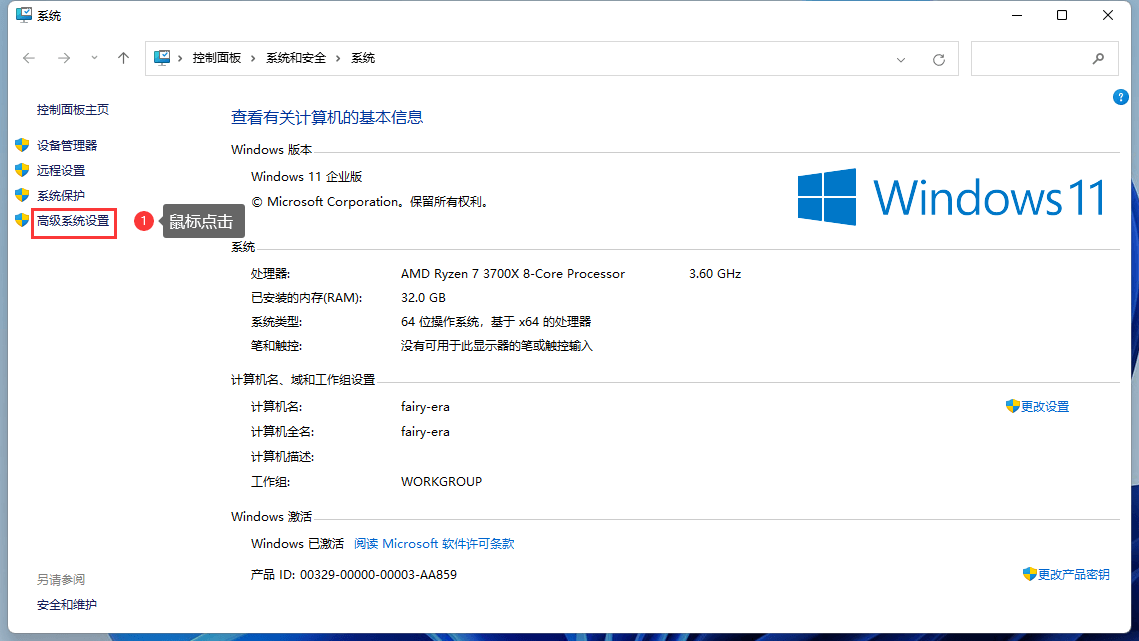Screen dimensions: 1139x641
Task: Click Windows 11 企业版 text
Action: click(307, 177)
